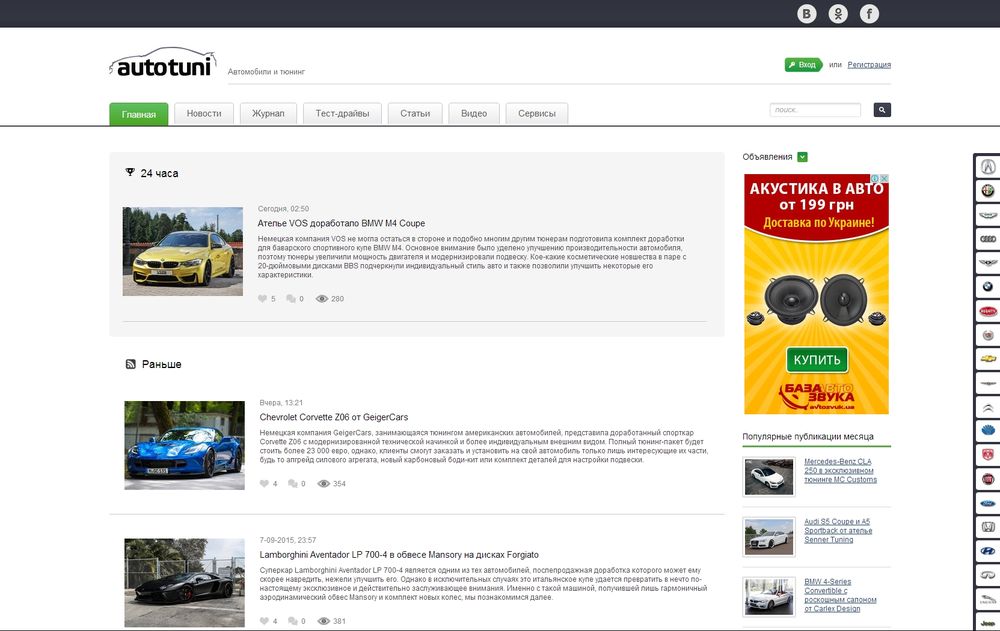This screenshot has height=631, width=1000.
Task: Select the Chevrolet bowtie brand logo
Action: (988, 359)
